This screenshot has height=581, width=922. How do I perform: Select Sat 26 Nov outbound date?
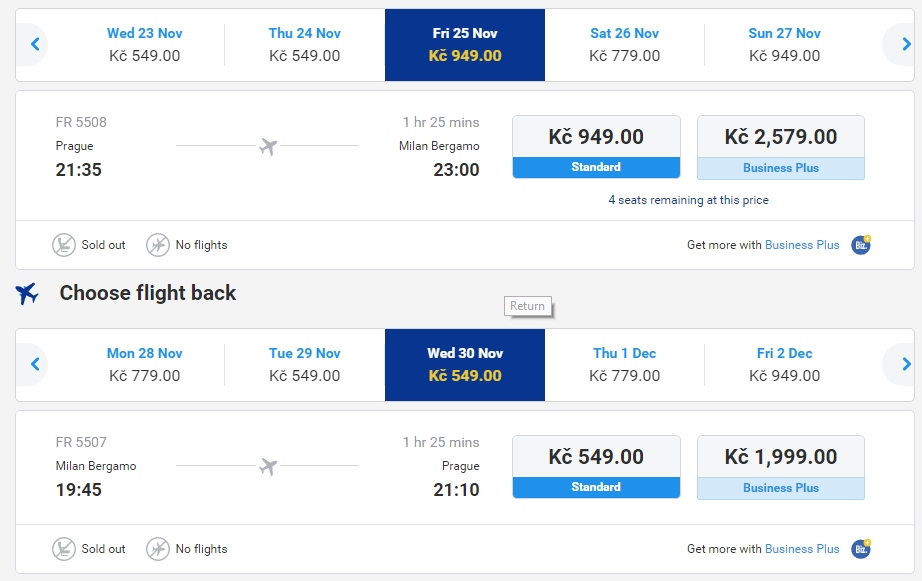(x=624, y=45)
